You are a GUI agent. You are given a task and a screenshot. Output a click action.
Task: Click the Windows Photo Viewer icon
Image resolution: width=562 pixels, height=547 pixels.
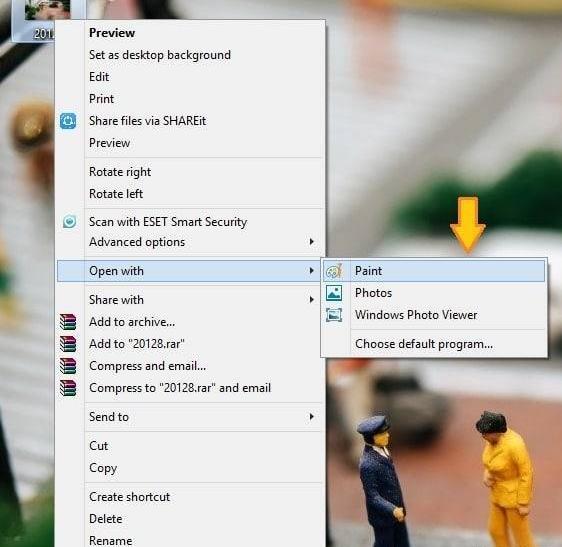[x=334, y=315]
